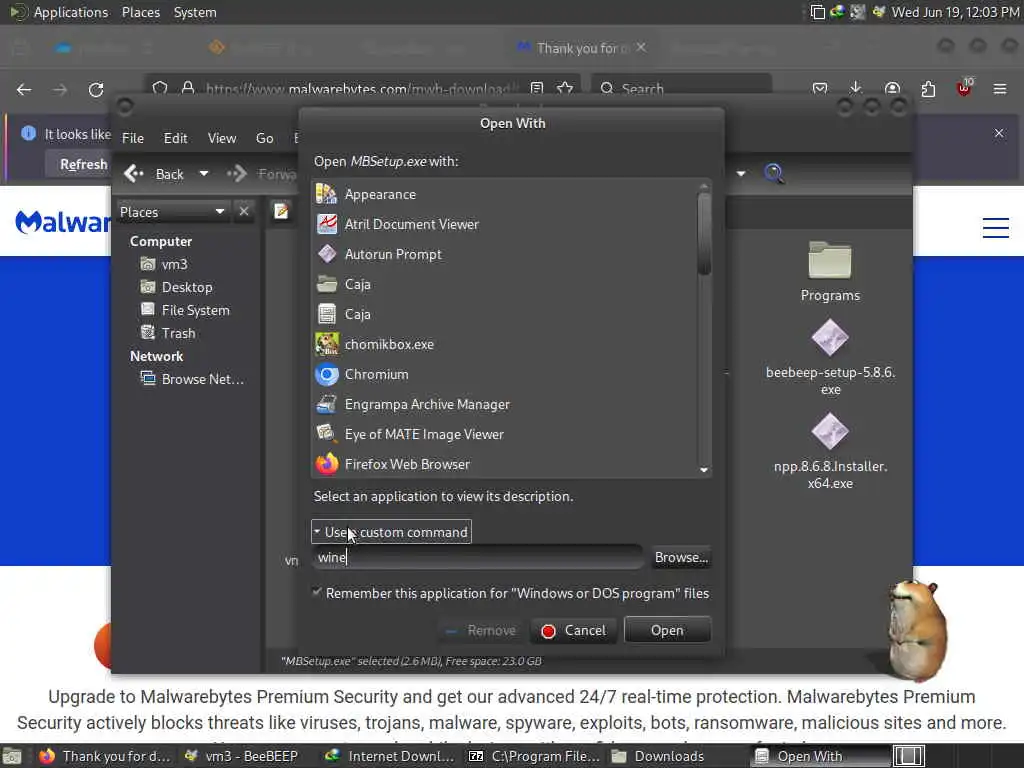
Task: Click the uBlock shield icon in Firefox
Action: pyautogui.click(x=964, y=88)
